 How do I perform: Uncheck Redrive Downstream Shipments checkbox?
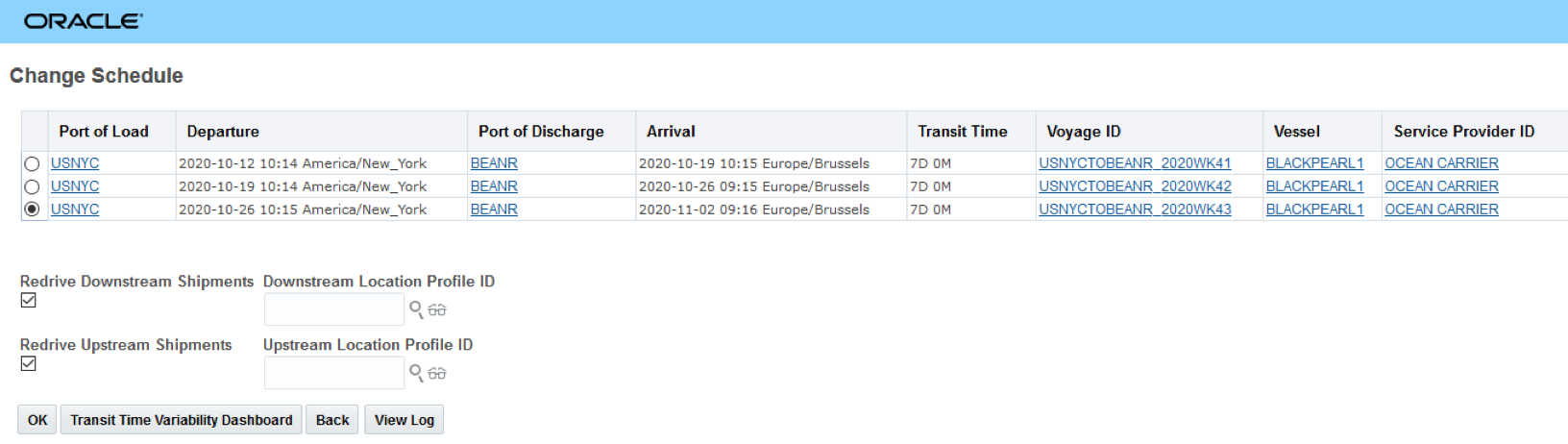pyautogui.click(x=29, y=301)
